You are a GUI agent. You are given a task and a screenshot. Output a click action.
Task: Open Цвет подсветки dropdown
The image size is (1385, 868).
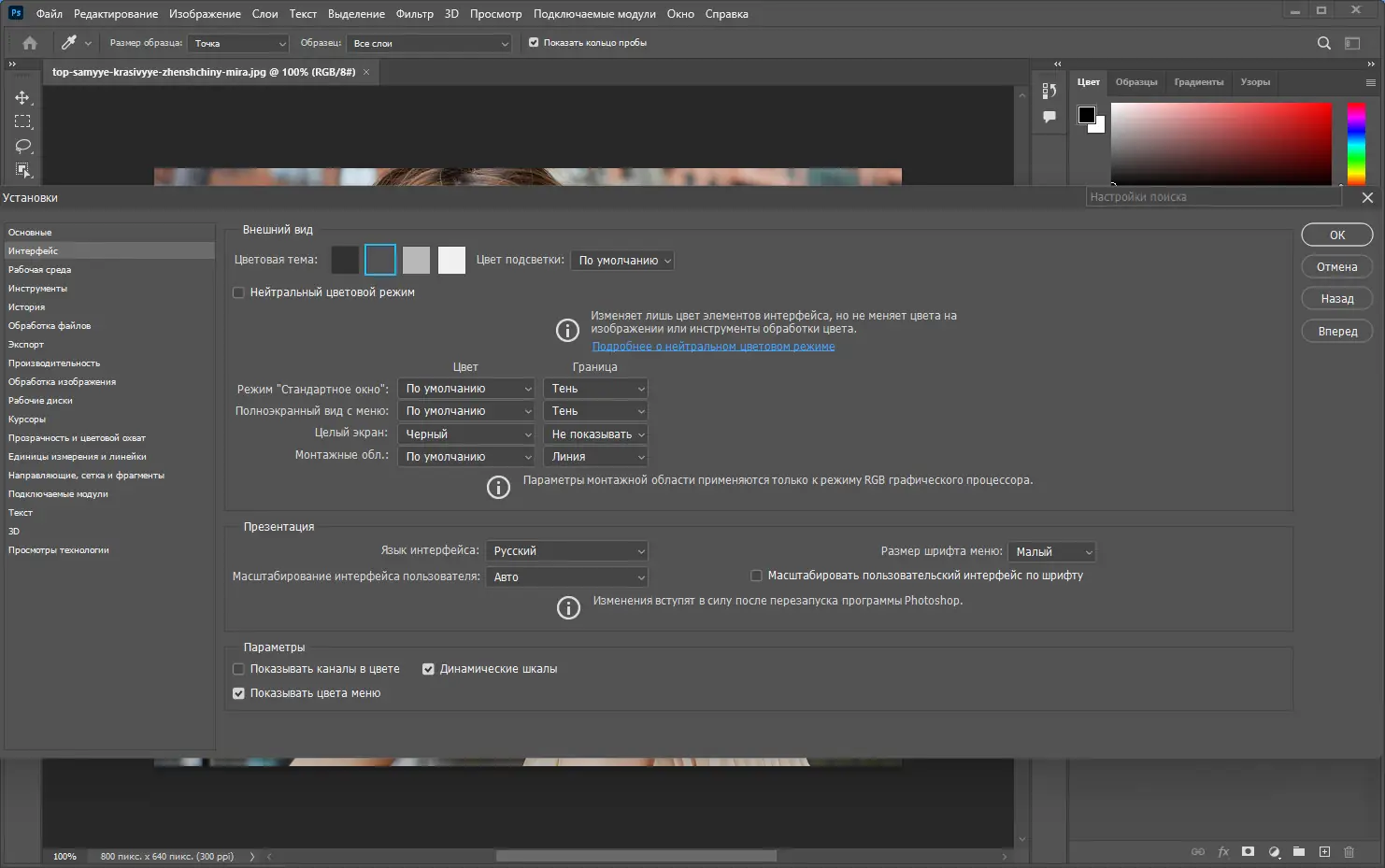(x=622, y=261)
